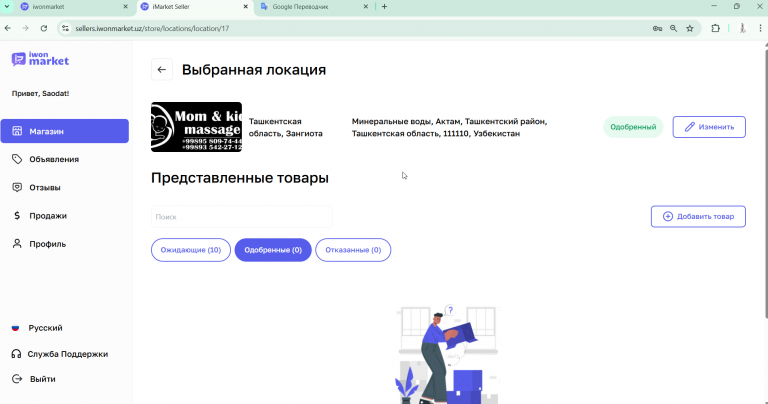Open Служба Поддержки support link
768x404 pixels.
(x=60, y=354)
